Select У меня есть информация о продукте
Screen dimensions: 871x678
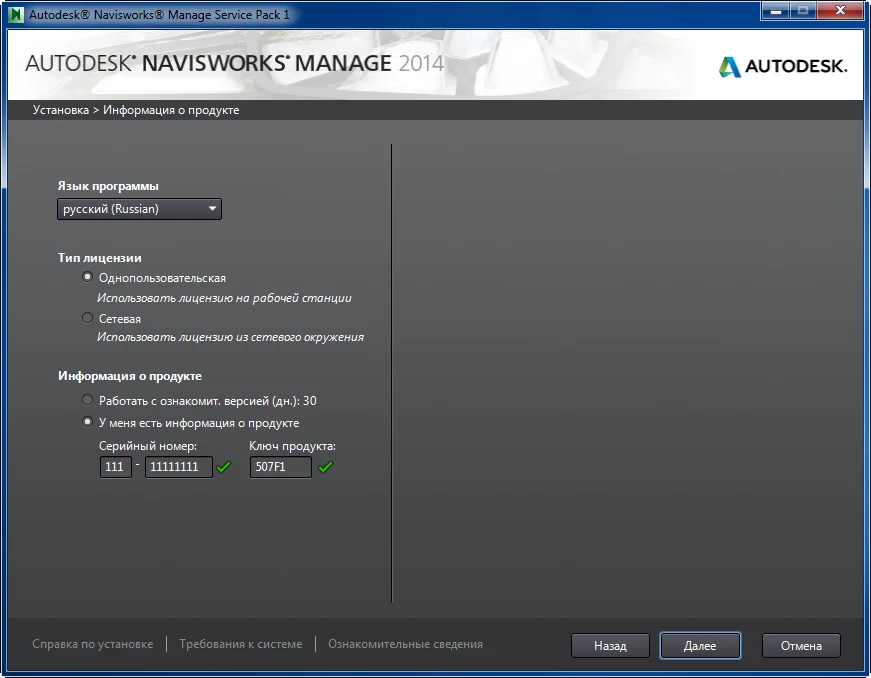point(88,422)
